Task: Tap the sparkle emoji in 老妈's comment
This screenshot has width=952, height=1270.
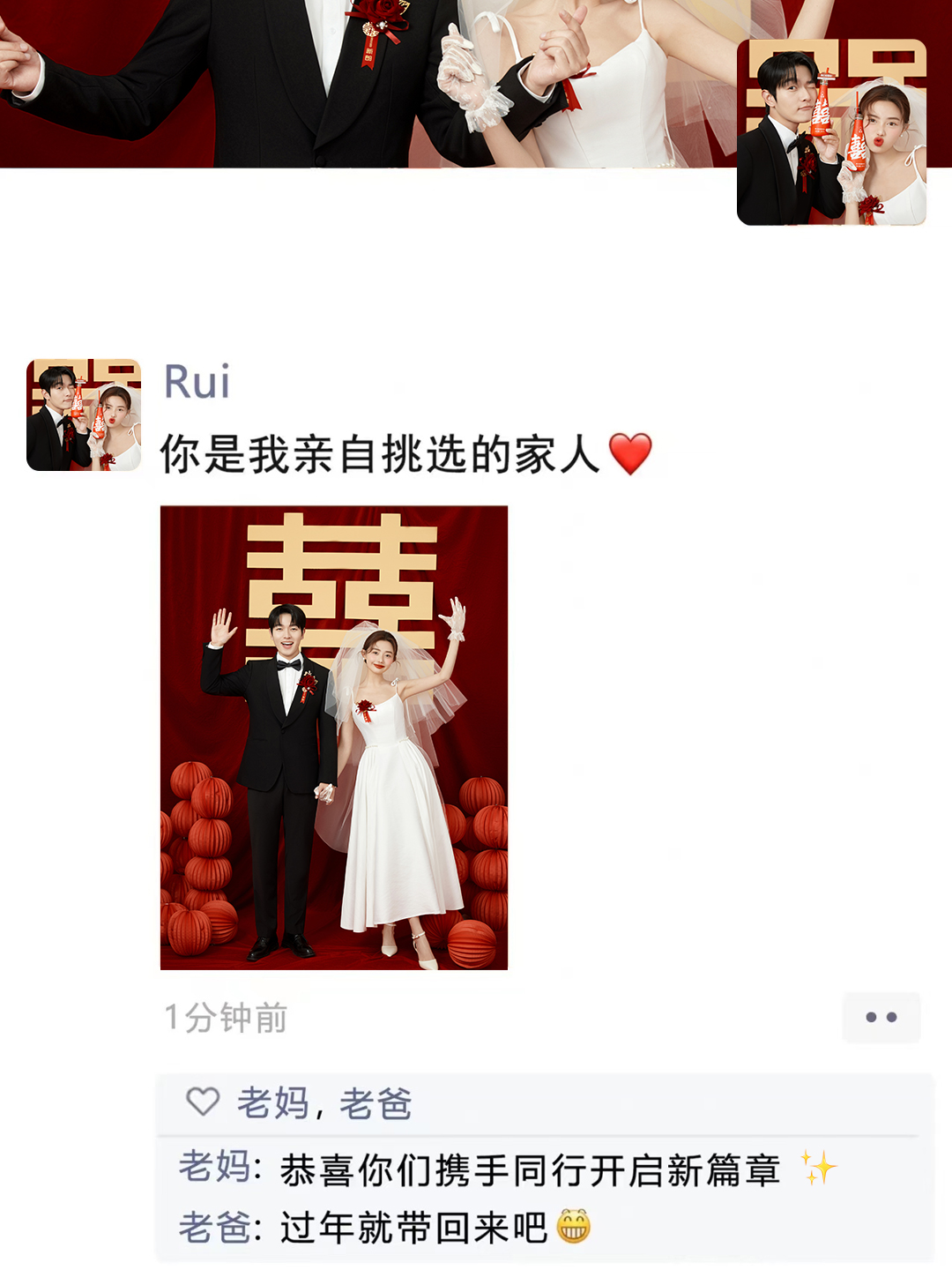Action: (x=818, y=1168)
